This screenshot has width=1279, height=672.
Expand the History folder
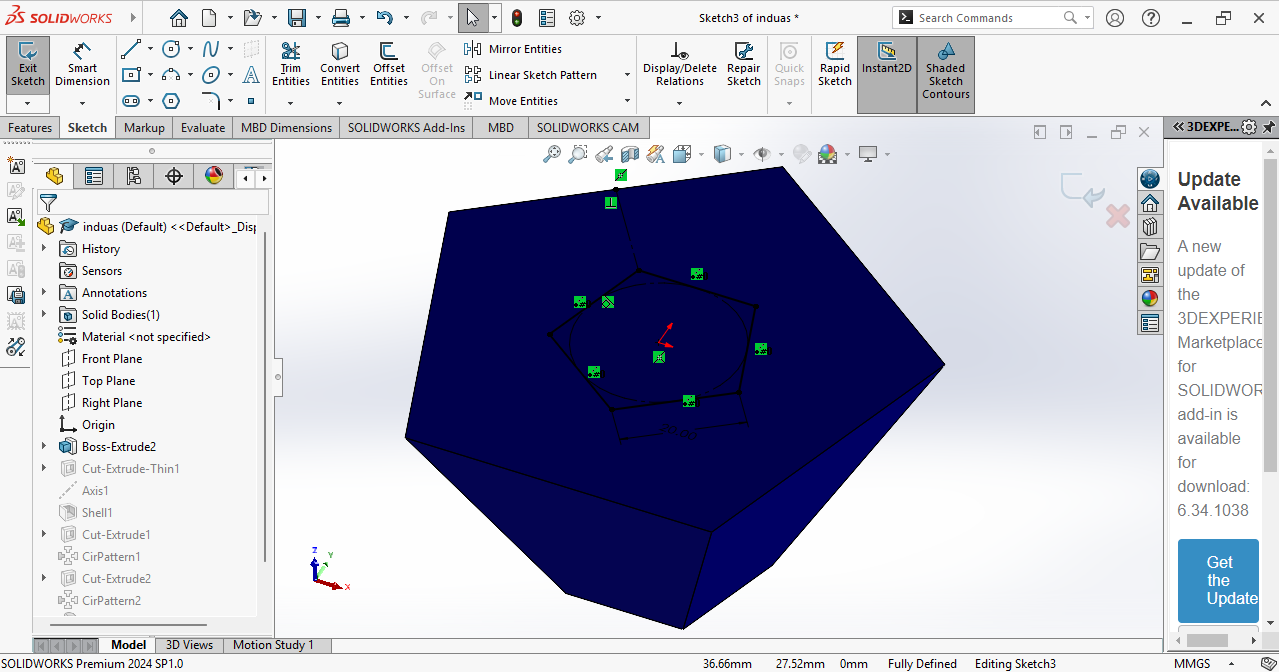(x=43, y=248)
